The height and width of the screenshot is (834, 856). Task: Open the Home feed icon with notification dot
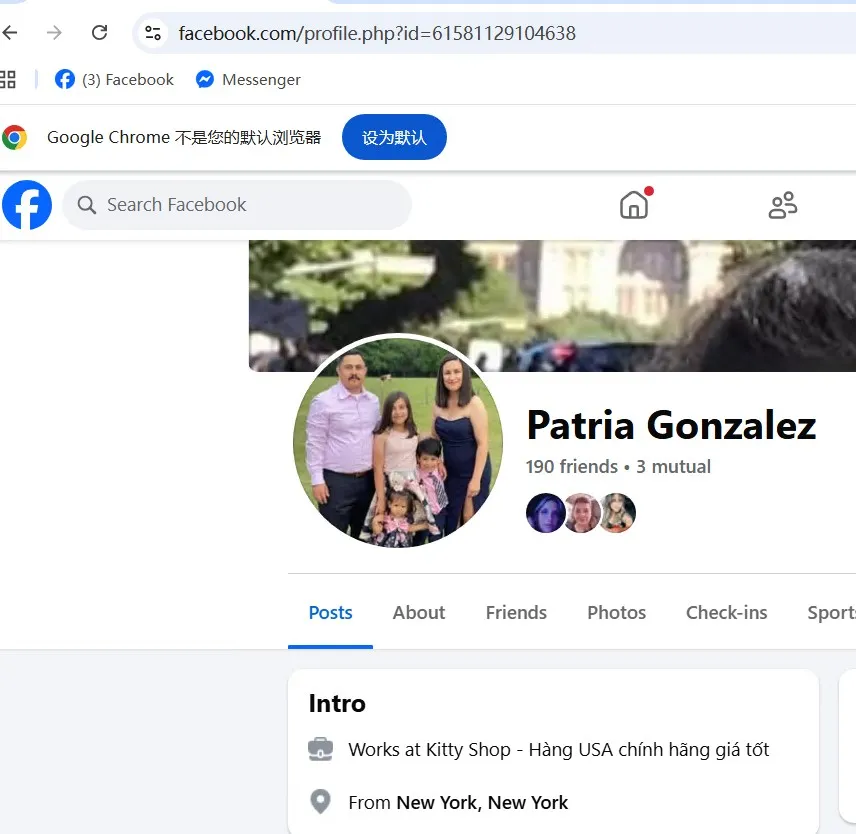(x=634, y=204)
